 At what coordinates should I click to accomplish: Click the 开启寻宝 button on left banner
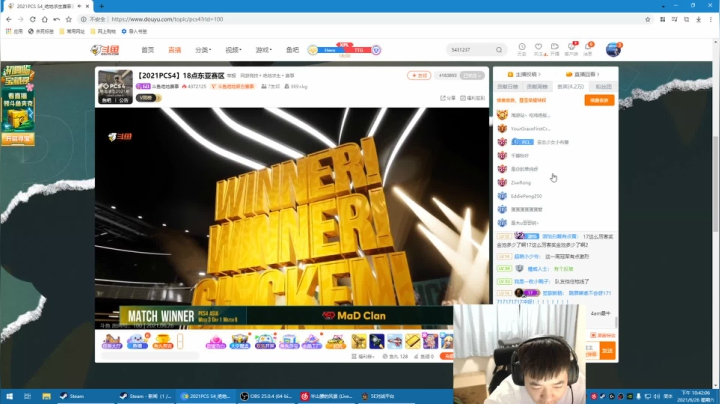tap(17, 138)
